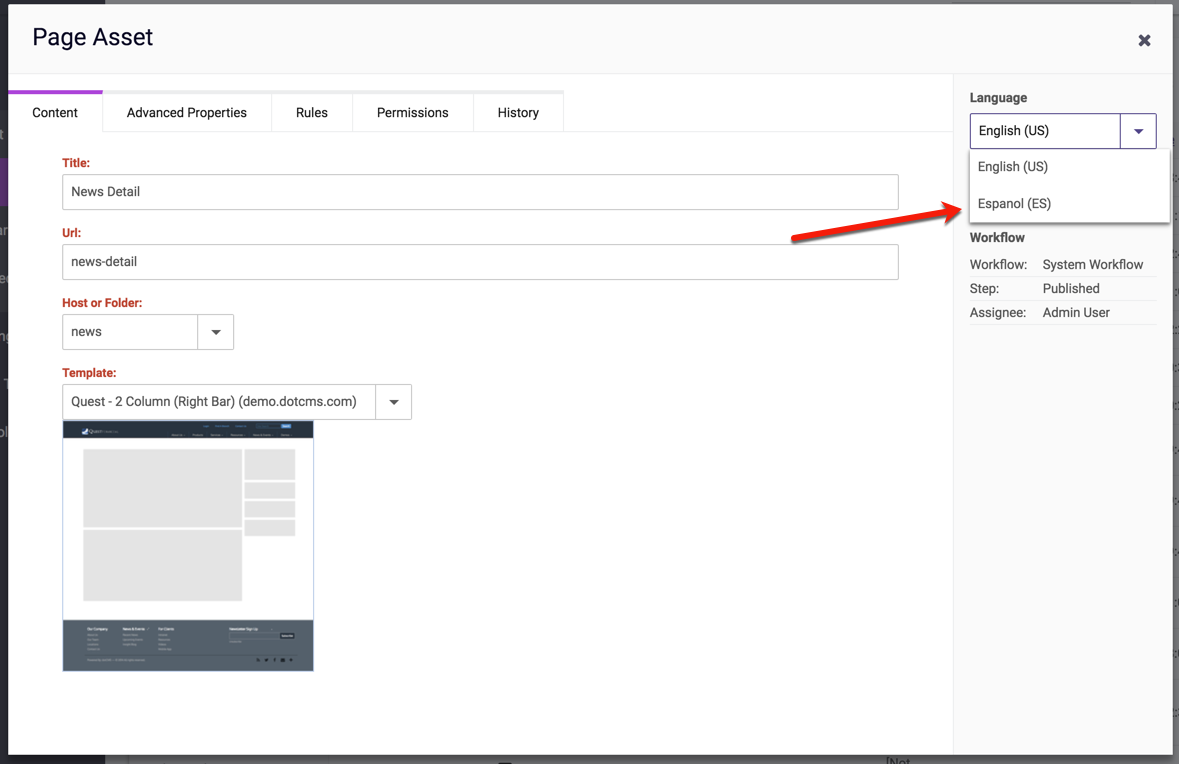Screen dimensions: 1179x764
Task: Click the System Workflow value
Action: click(x=1092, y=265)
